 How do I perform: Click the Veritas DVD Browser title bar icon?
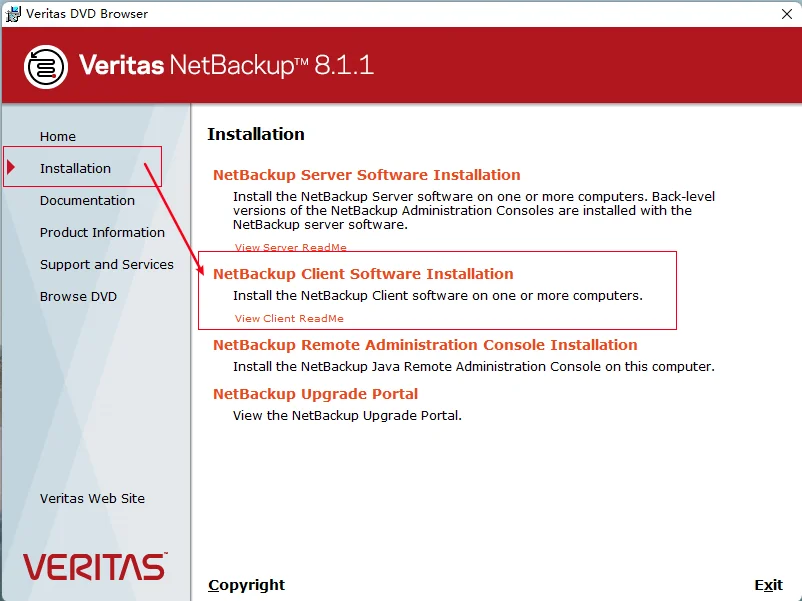point(13,14)
